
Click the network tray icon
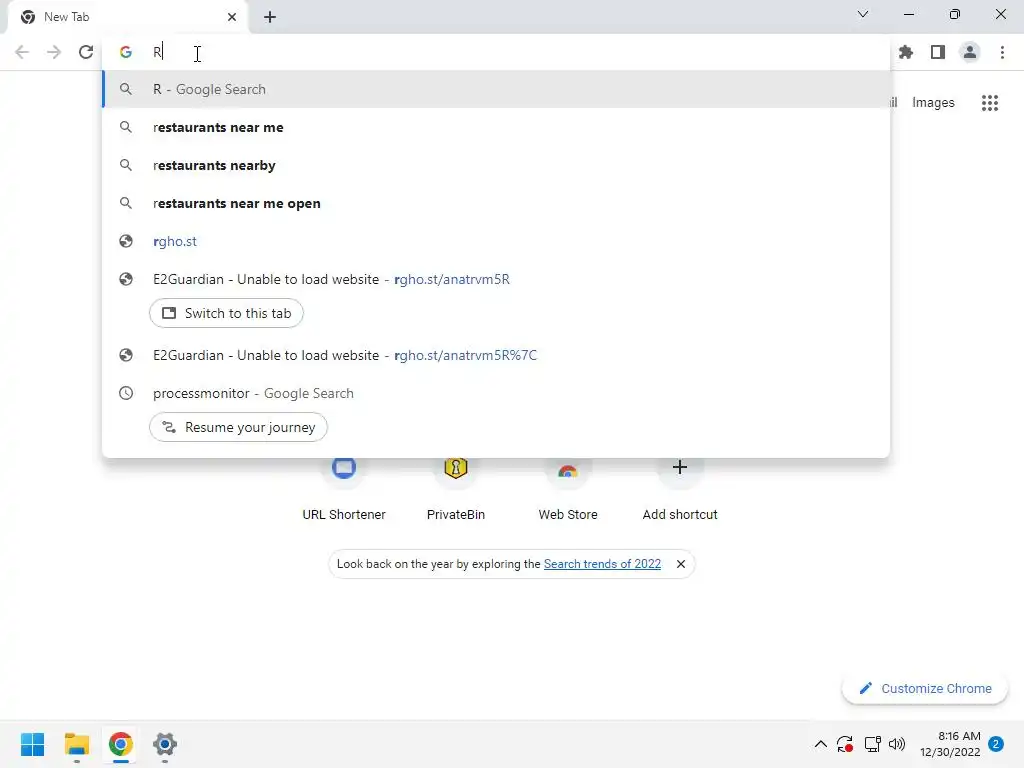[x=872, y=744]
